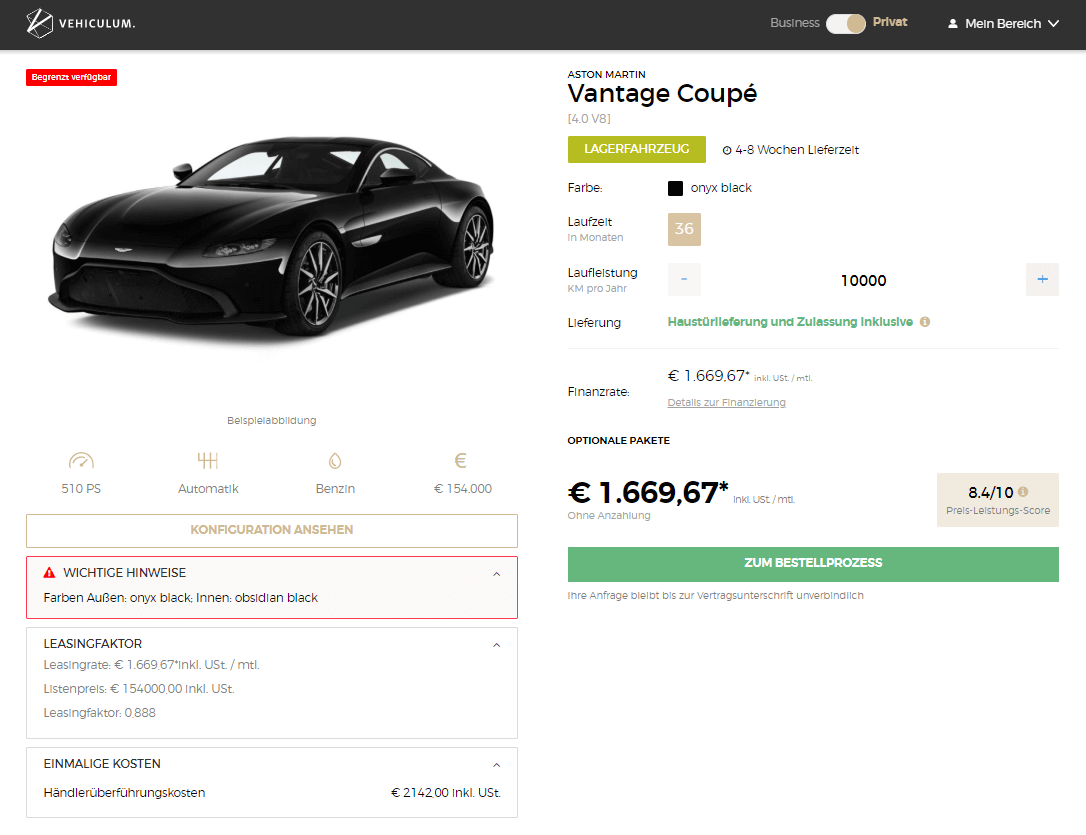
Task: Open info icon next to Haustürlieferung
Action: [x=925, y=322]
